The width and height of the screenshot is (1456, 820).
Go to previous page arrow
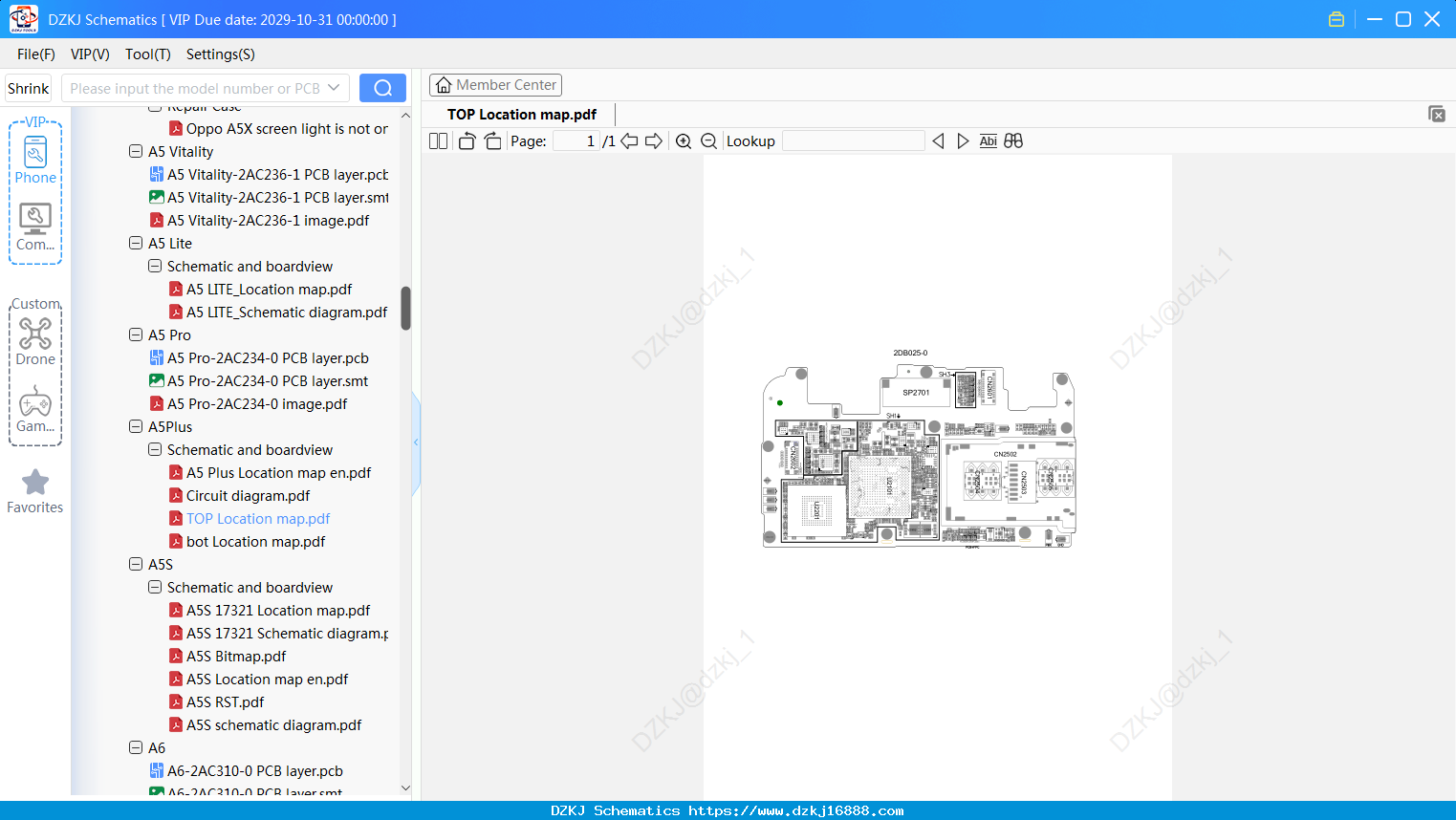pos(629,141)
